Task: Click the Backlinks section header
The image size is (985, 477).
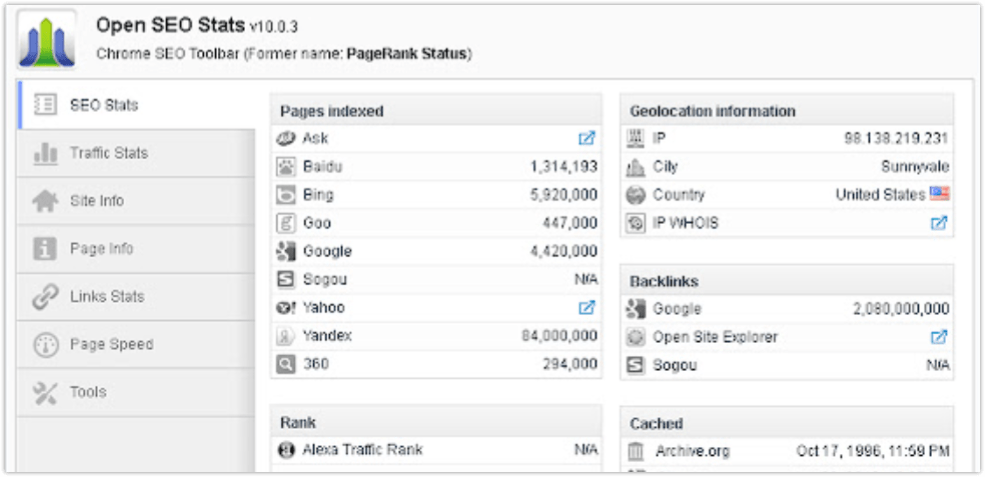Action: (x=786, y=282)
